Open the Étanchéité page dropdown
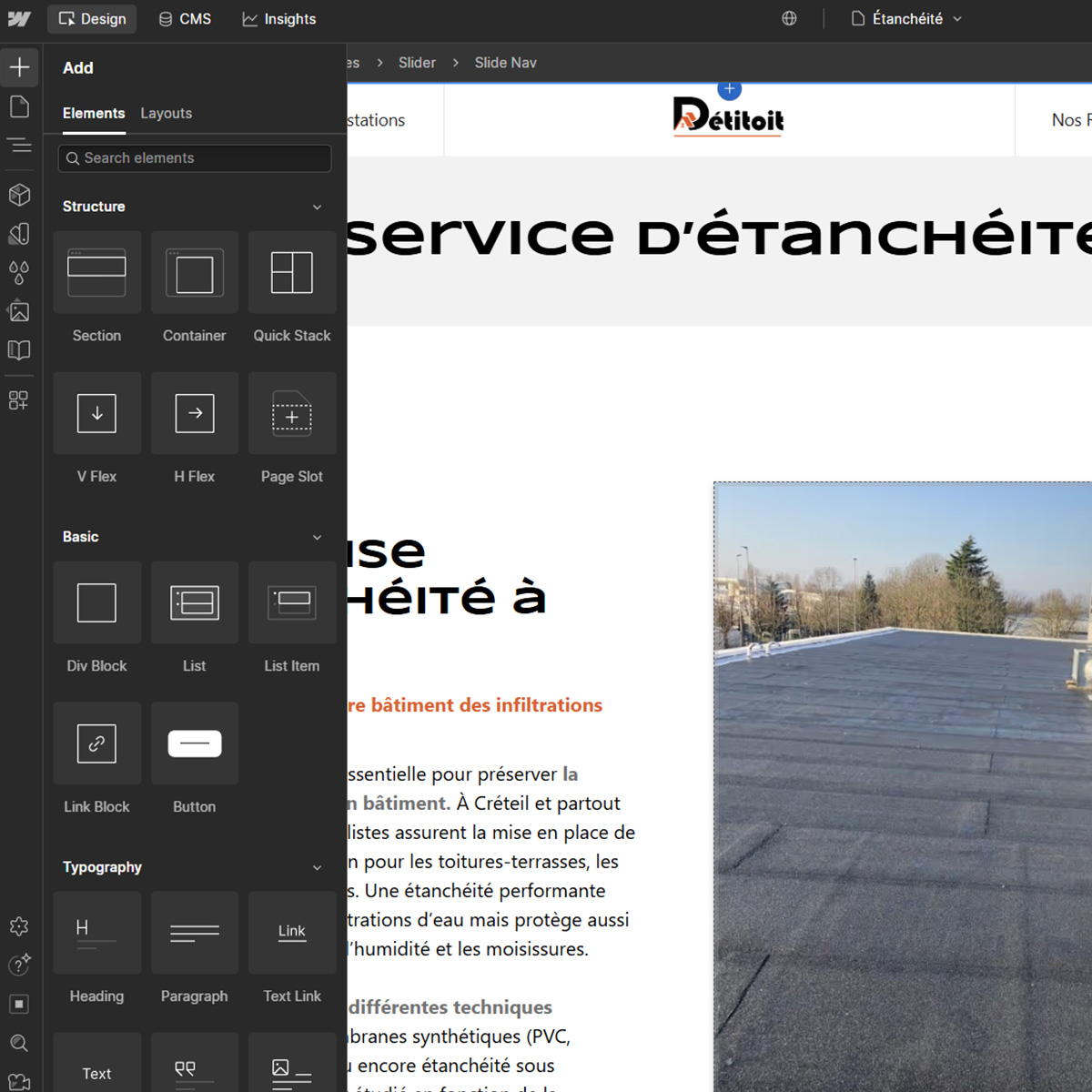Viewport: 1092px width, 1092px height. [906, 18]
